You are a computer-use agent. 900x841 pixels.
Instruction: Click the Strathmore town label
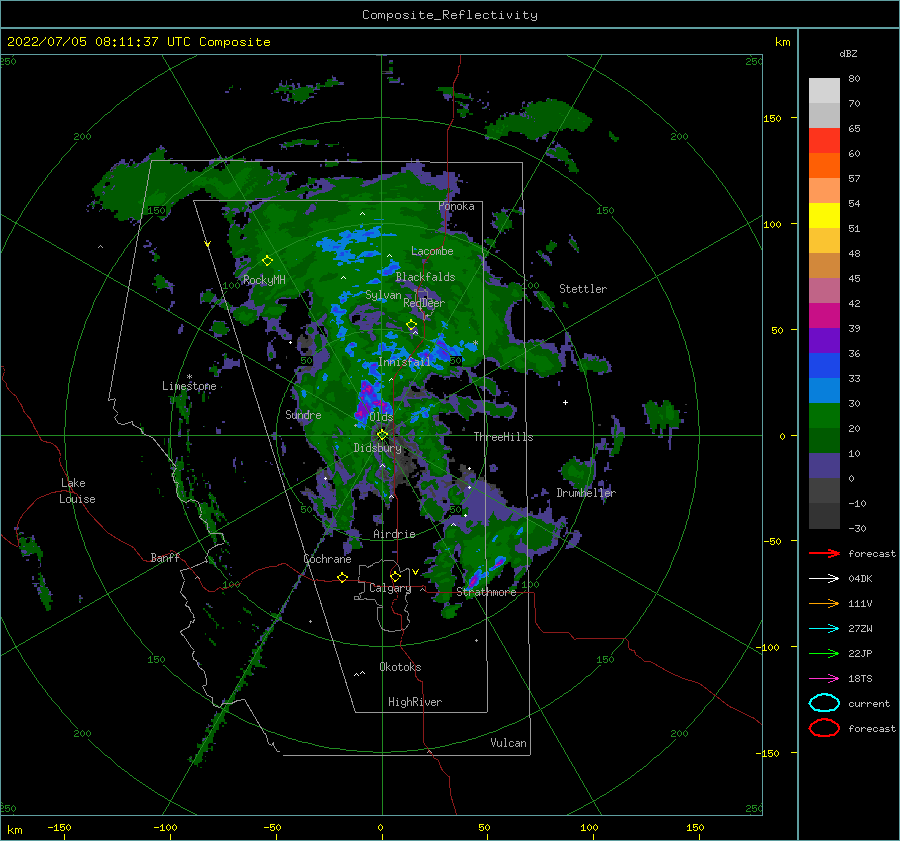(x=486, y=592)
